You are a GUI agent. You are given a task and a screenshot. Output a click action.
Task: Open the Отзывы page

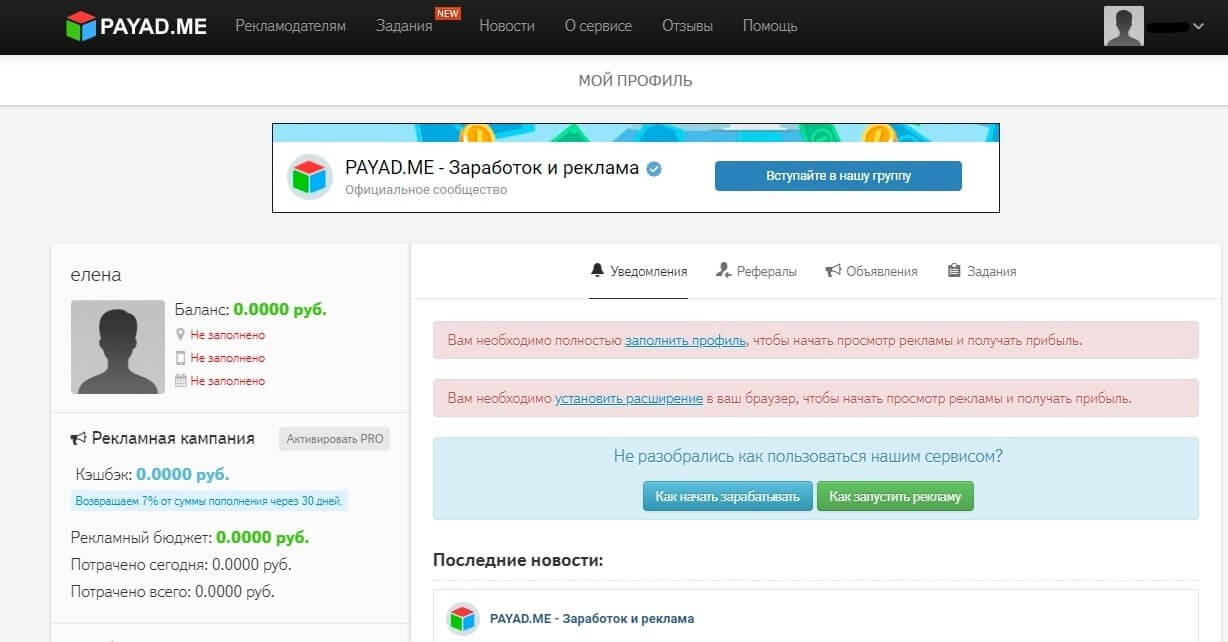click(687, 26)
